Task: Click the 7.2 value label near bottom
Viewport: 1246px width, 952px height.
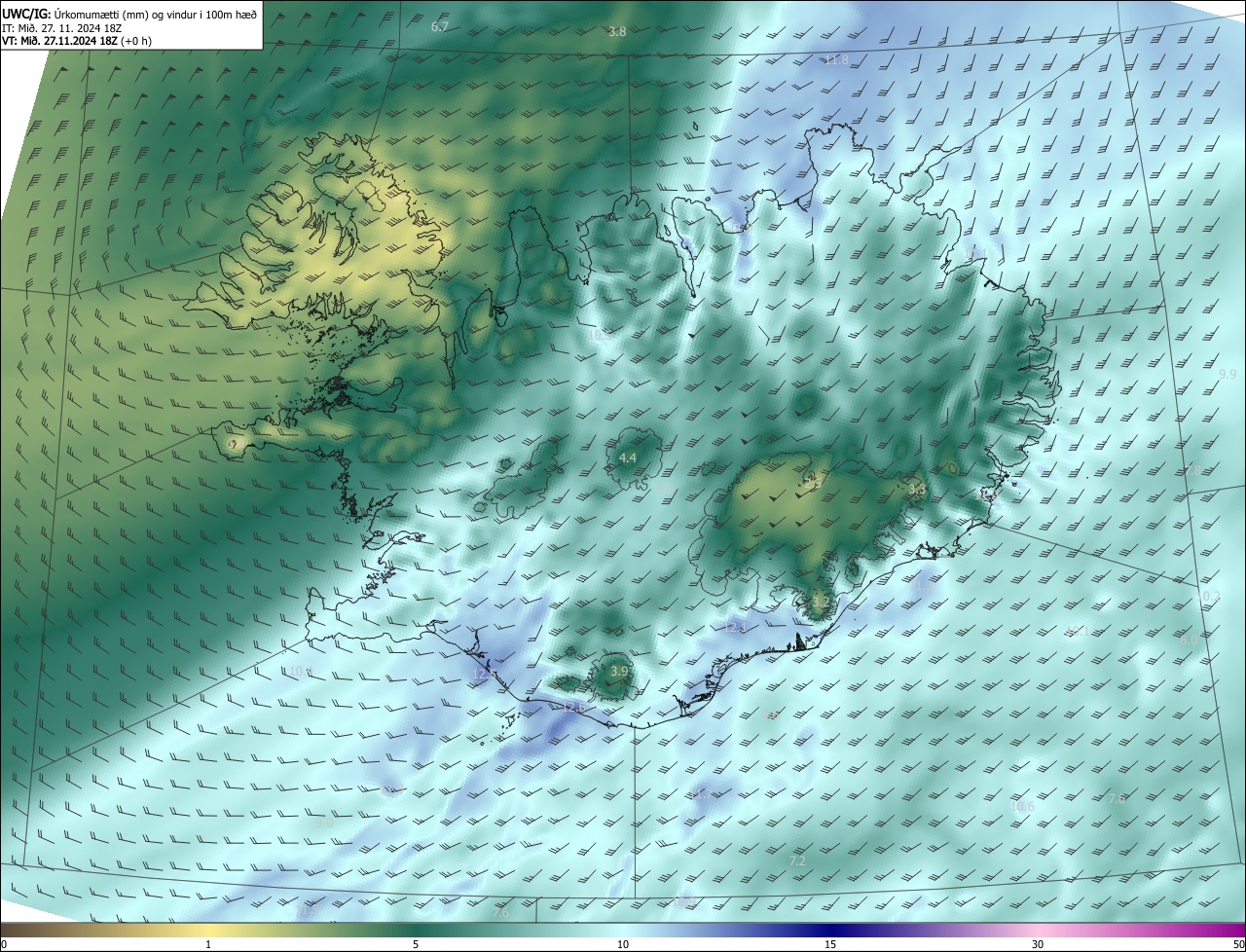Action: click(x=797, y=861)
